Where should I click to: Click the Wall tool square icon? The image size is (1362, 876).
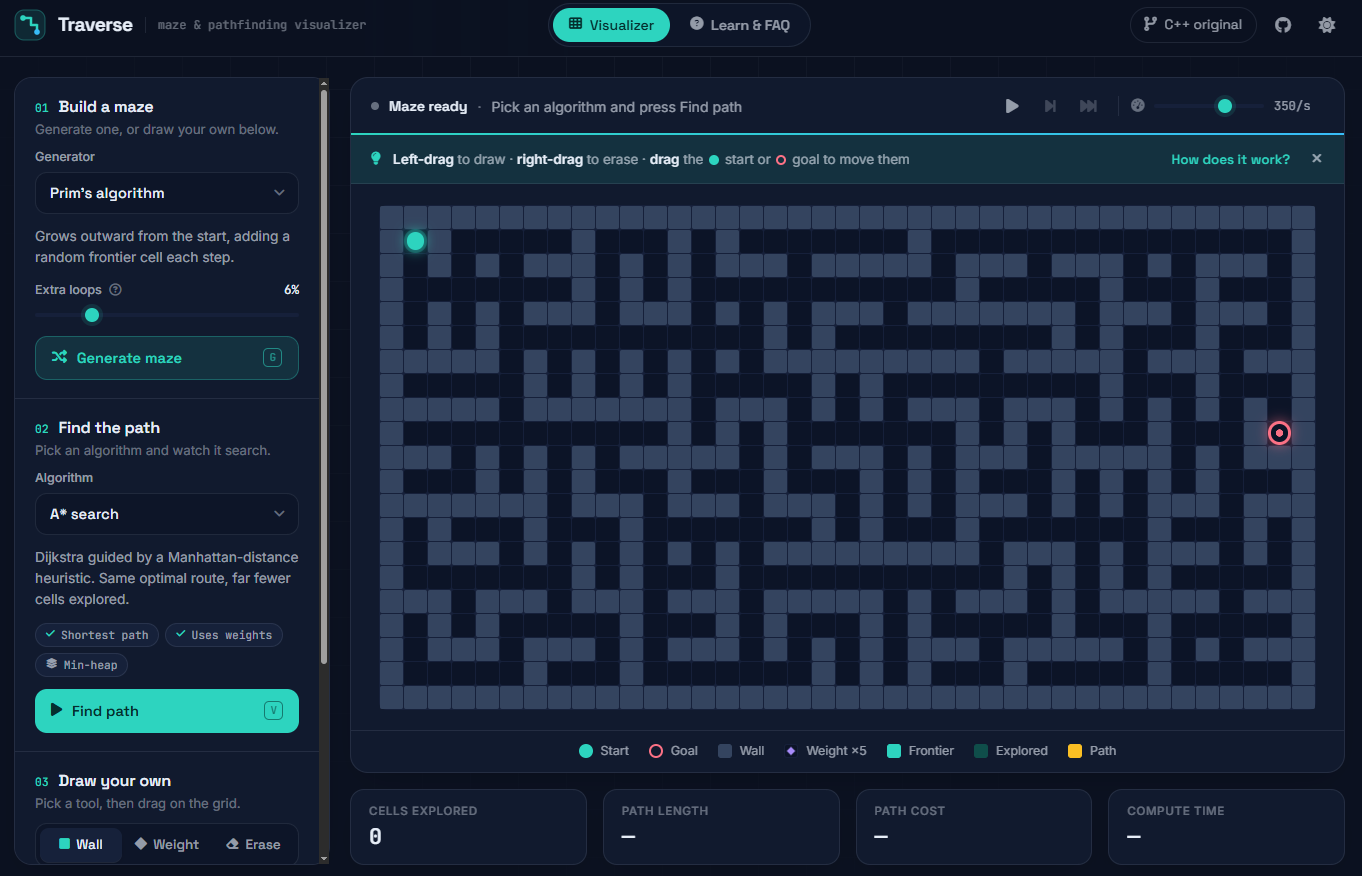coord(64,844)
